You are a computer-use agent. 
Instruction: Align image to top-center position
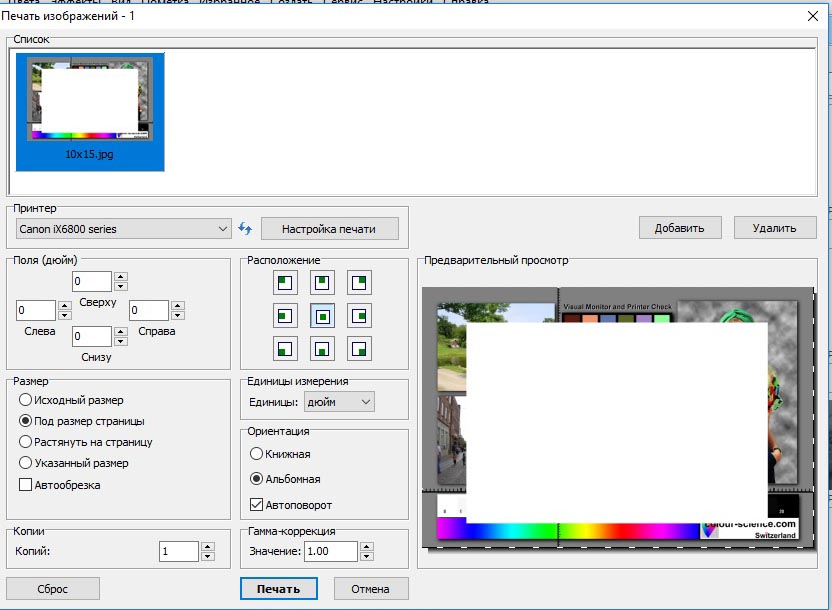tap(322, 283)
